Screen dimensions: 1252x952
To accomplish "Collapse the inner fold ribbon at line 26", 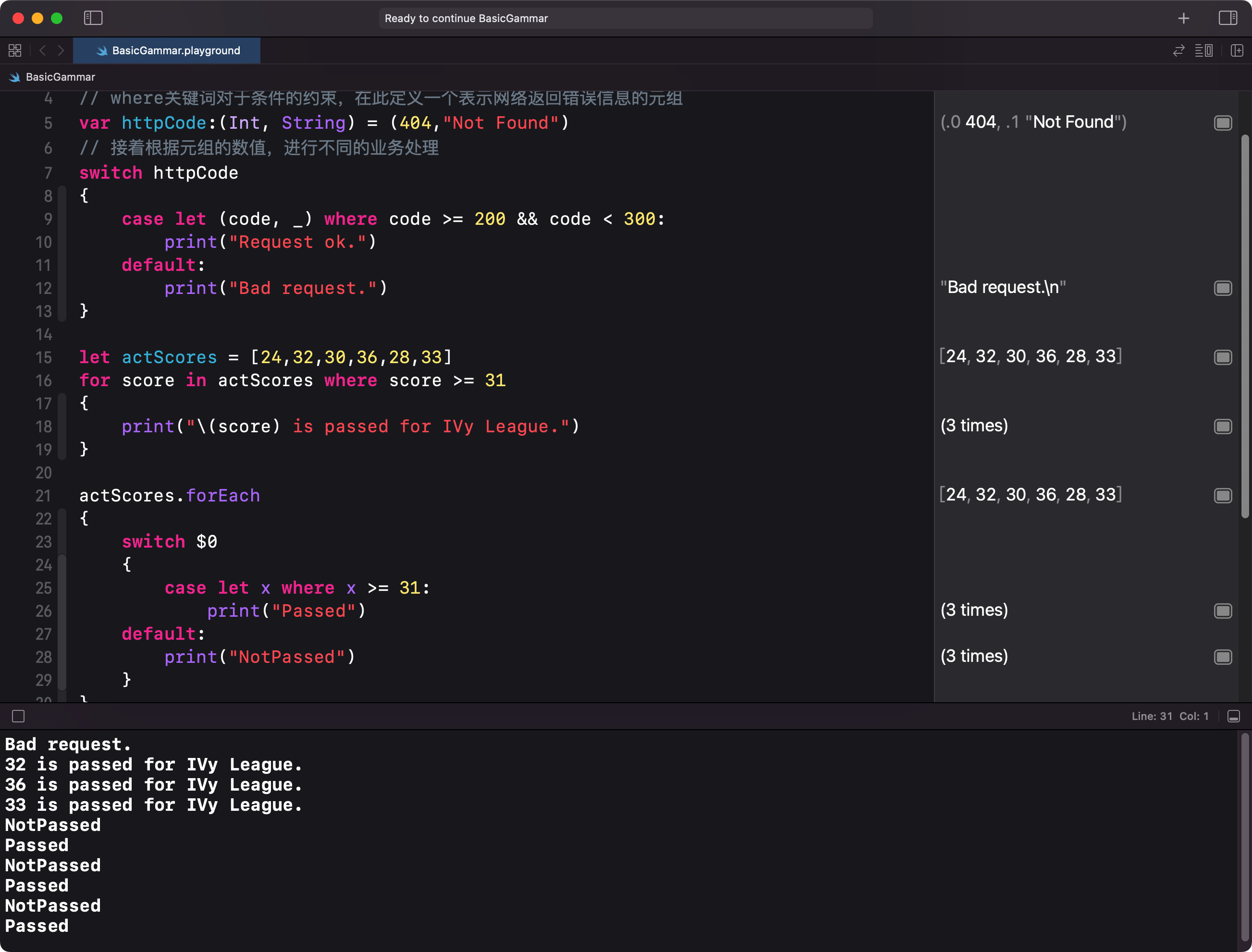I will pos(62,622).
